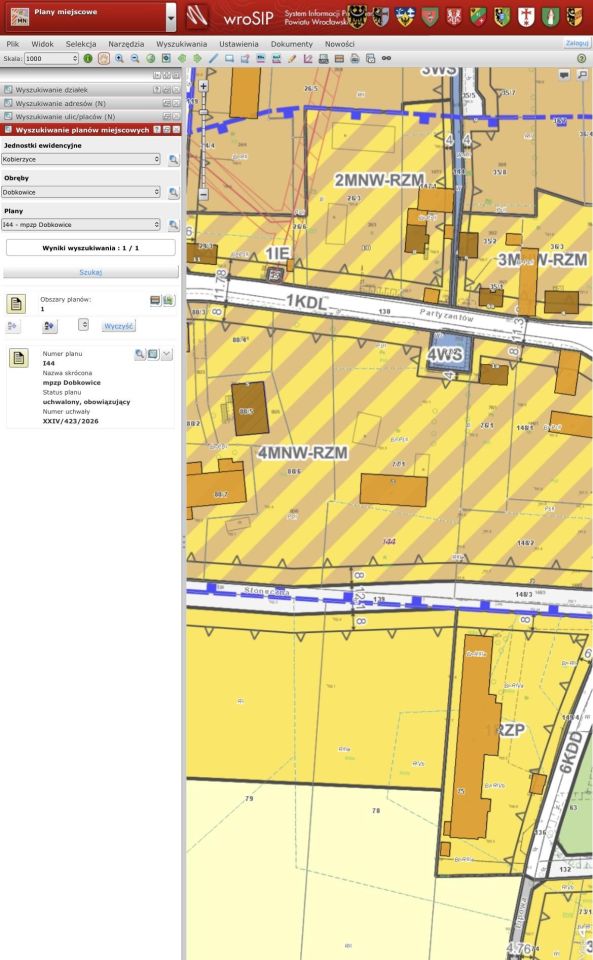Screen dimensions: 593x960
Task: Click the map zoom slider plus button
Action: 203,86
